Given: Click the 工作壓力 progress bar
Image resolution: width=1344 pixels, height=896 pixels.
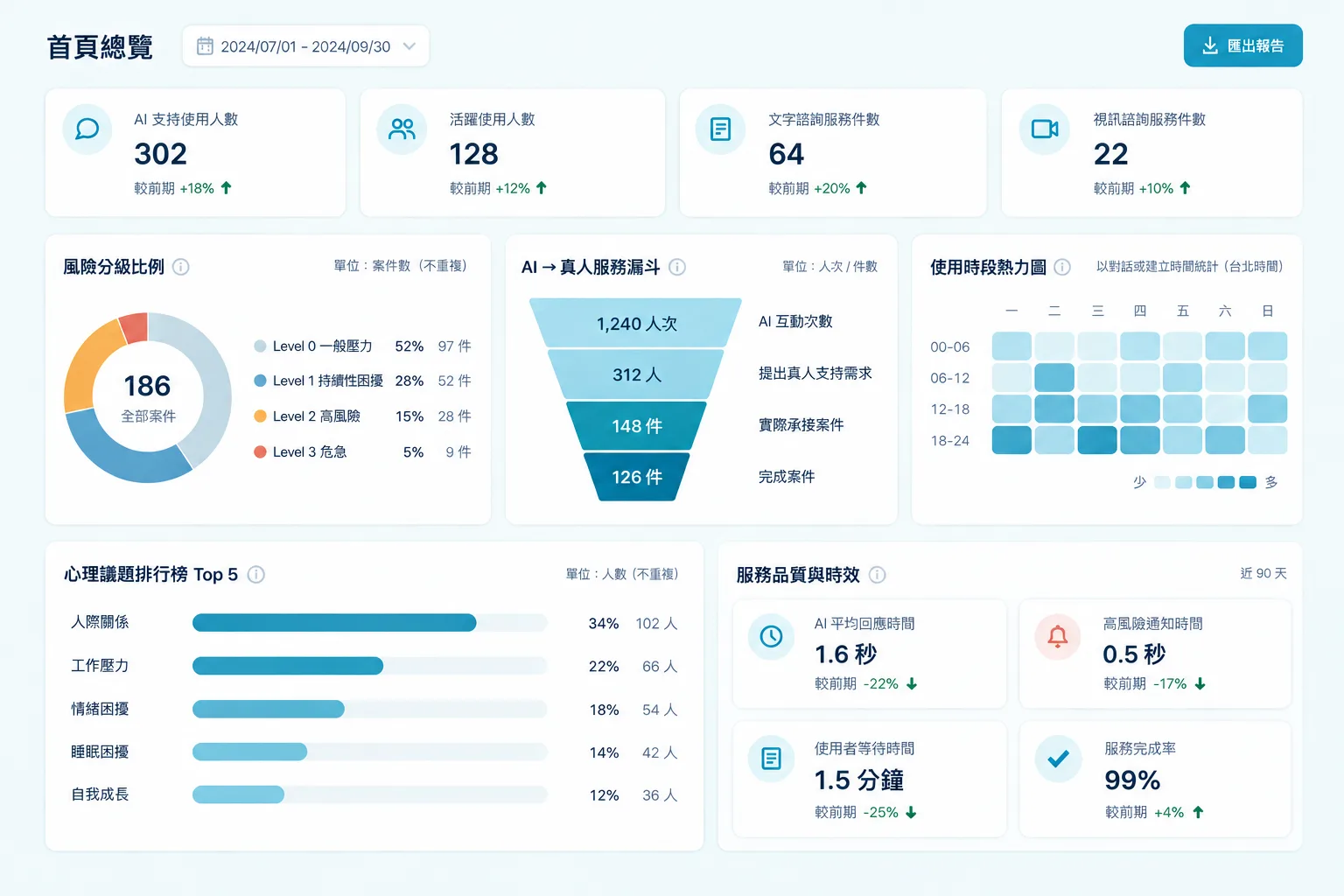Looking at the screenshot, I should point(369,666).
